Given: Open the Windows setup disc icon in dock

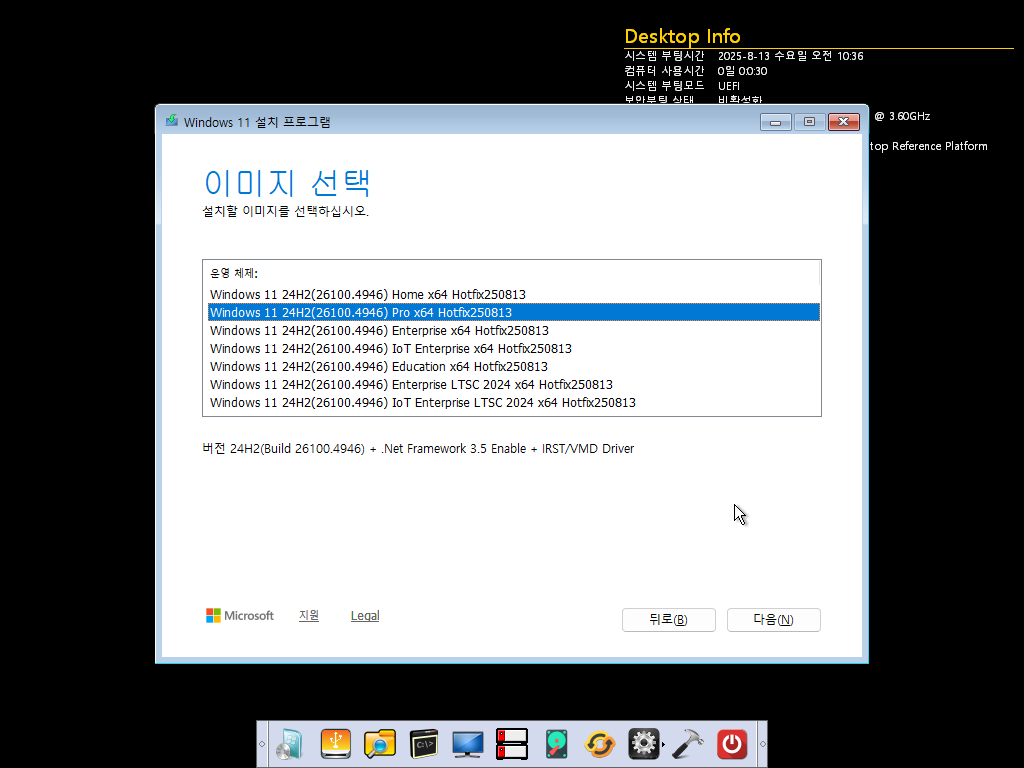Looking at the screenshot, I should (x=290, y=744).
